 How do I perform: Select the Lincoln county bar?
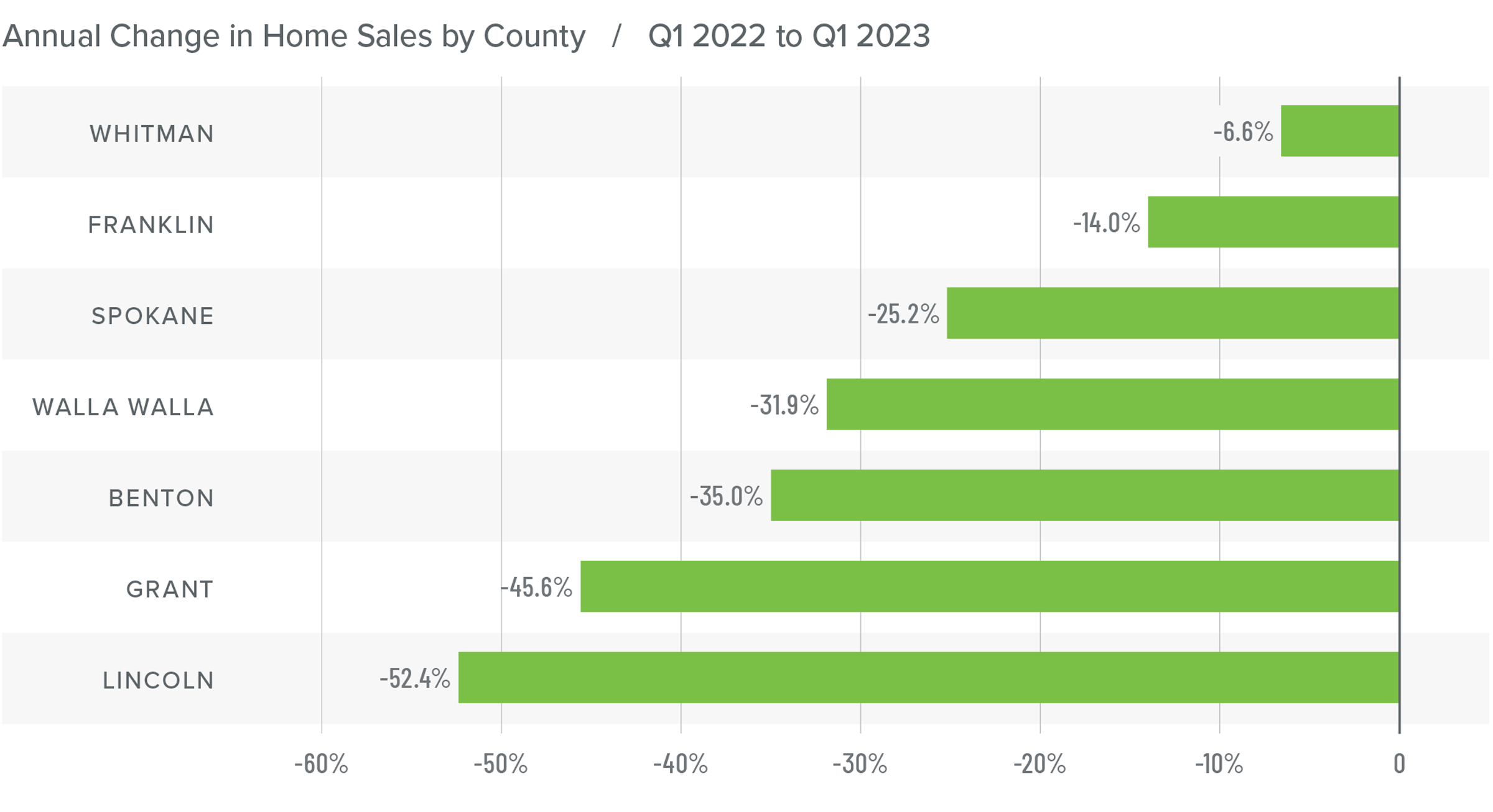[928, 678]
